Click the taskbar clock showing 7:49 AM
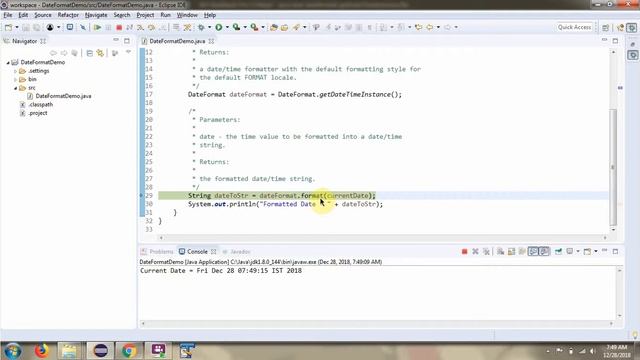 click(616, 347)
